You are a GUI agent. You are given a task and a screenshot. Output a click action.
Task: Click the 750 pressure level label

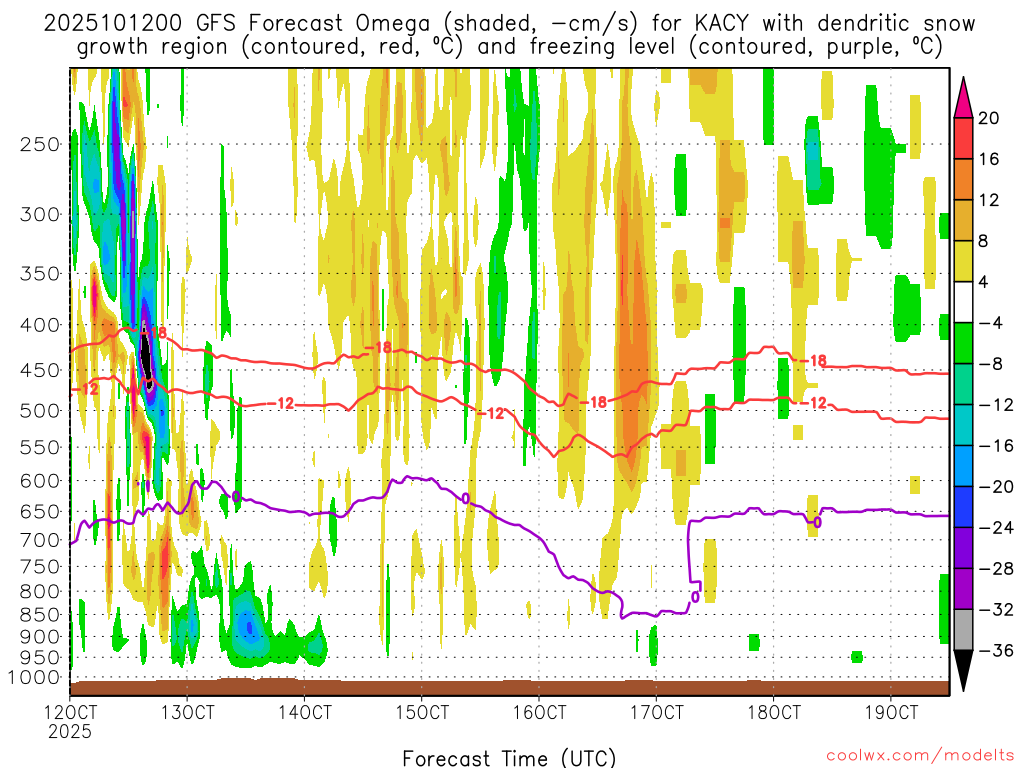click(x=40, y=567)
